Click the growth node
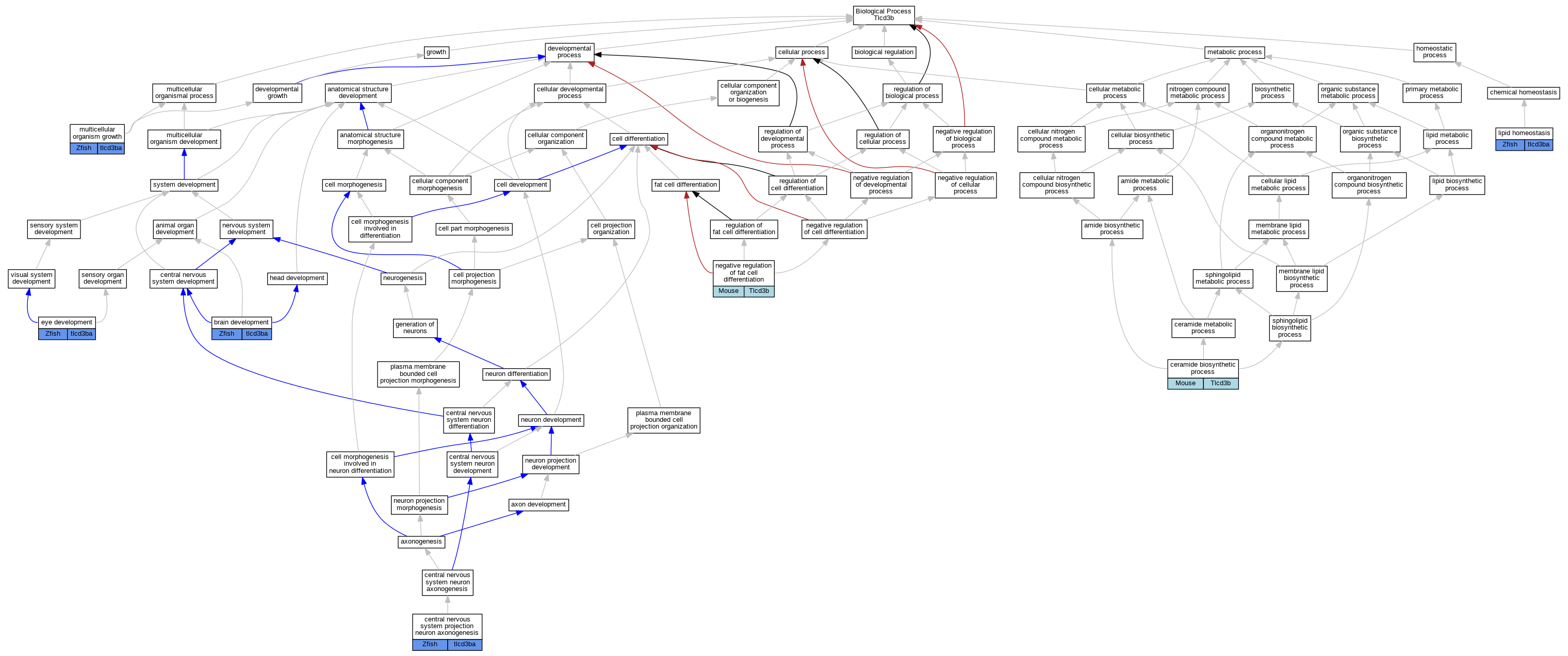 [x=436, y=52]
